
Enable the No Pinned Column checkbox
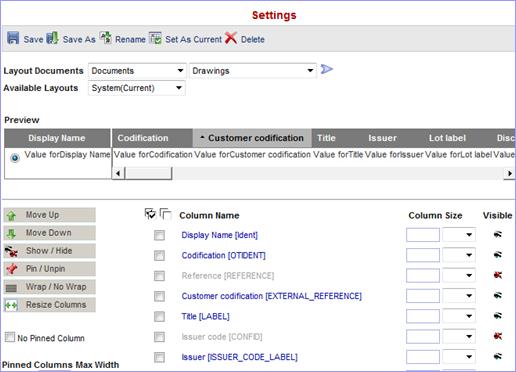coord(10,337)
